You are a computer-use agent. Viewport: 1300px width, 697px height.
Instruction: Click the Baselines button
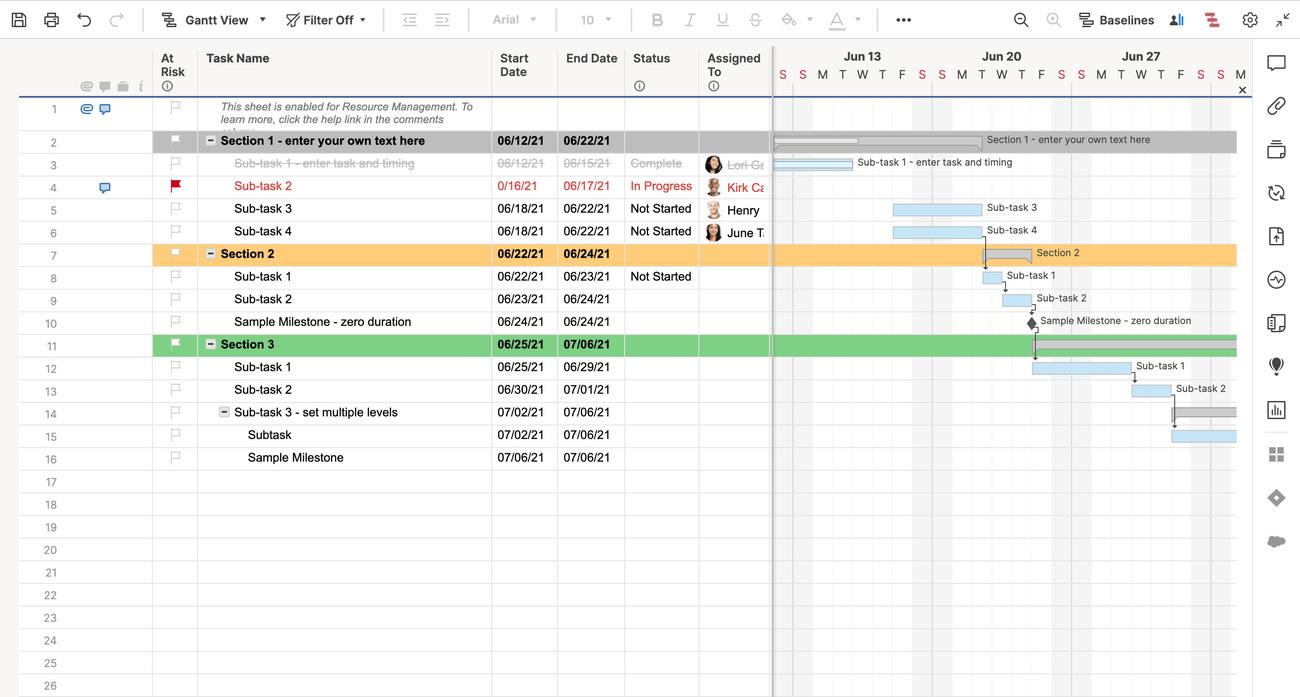[1116, 20]
